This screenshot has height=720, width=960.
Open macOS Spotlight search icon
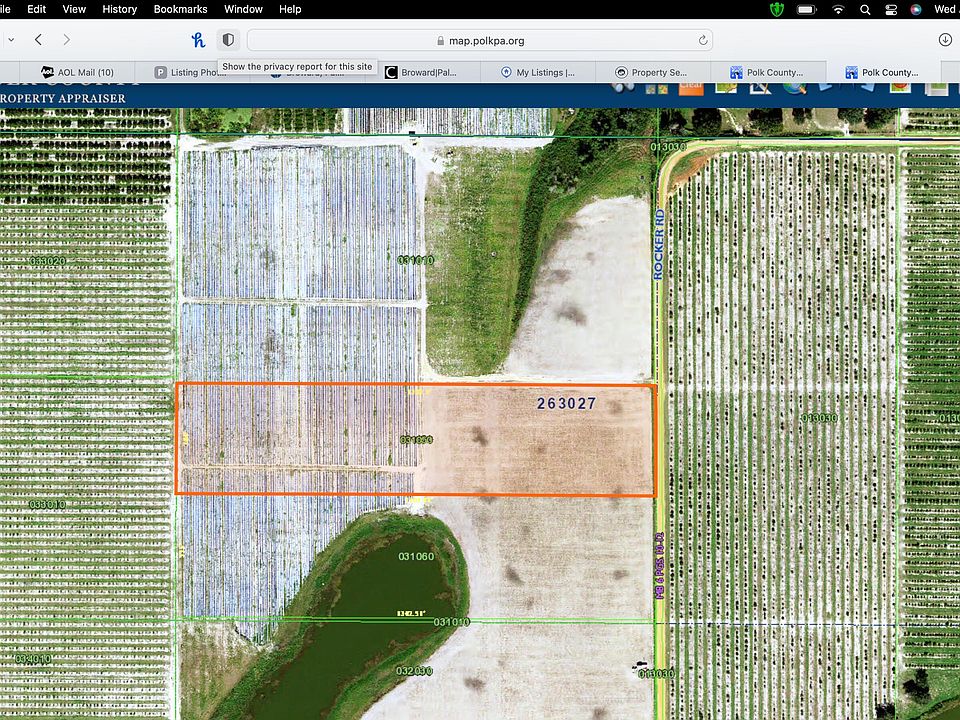(x=865, y=9)
